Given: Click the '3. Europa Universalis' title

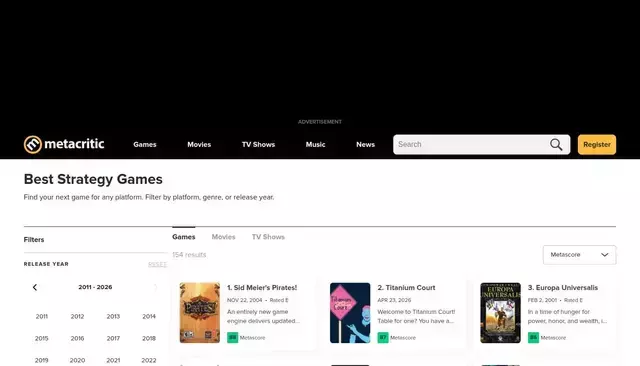Looking at the screenshot, I should pyautogui.click(x=563, y=288).
